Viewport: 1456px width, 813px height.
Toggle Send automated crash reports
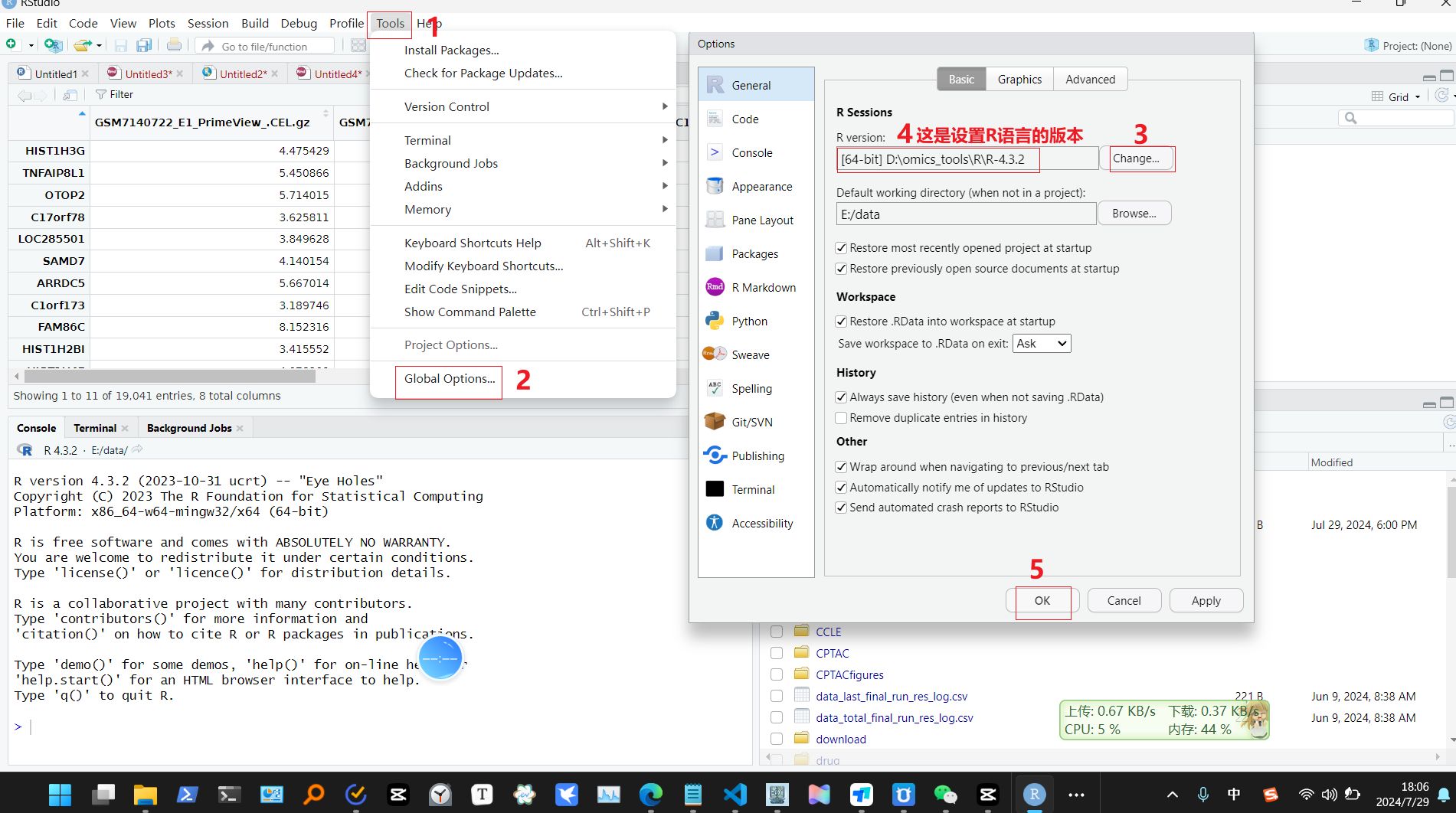pyautogui.click(x=842, y=508)
